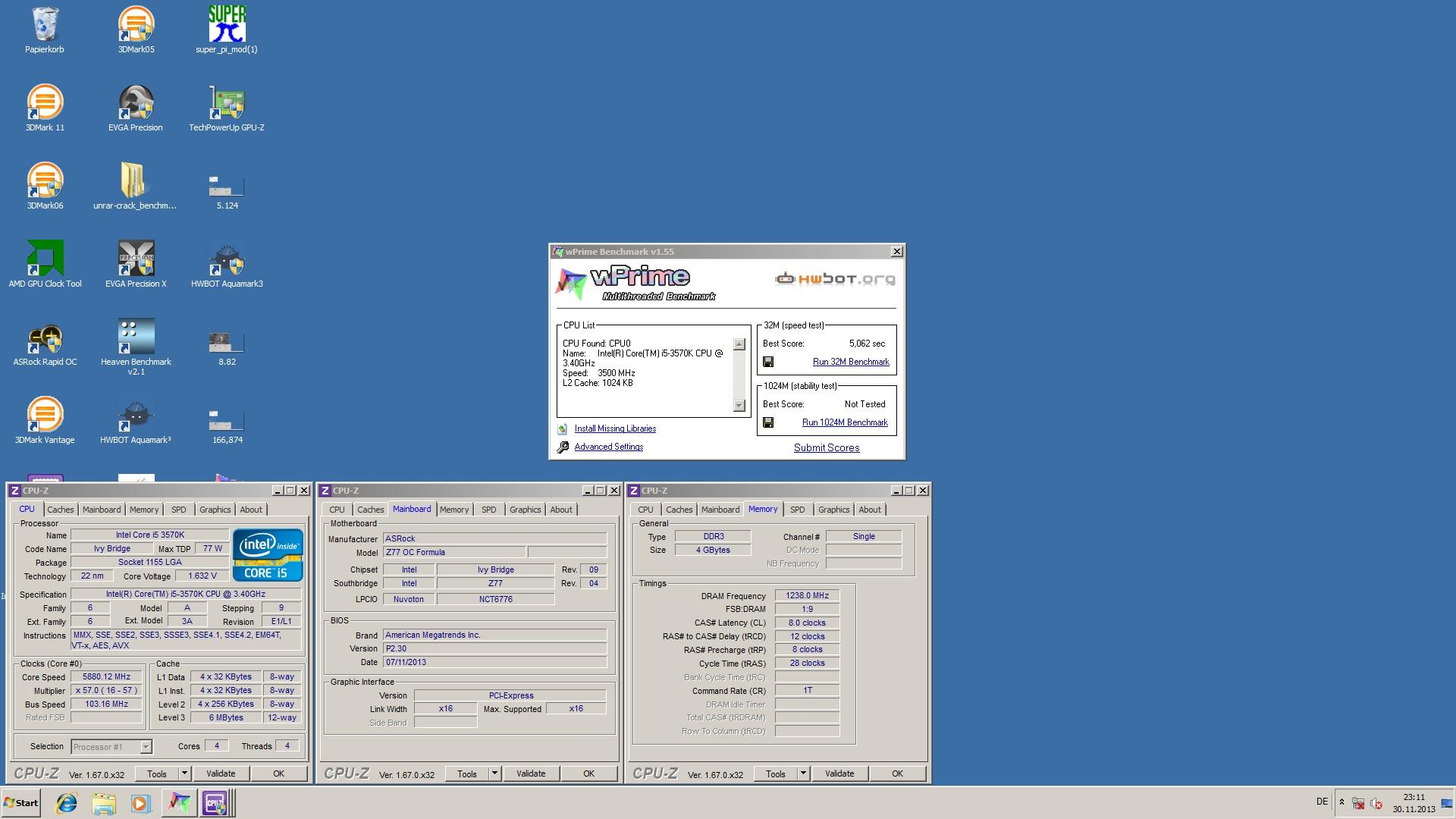1456x819 pixels.
Task: Open the unrar-crack_benchm... folder
Action: 136,187
